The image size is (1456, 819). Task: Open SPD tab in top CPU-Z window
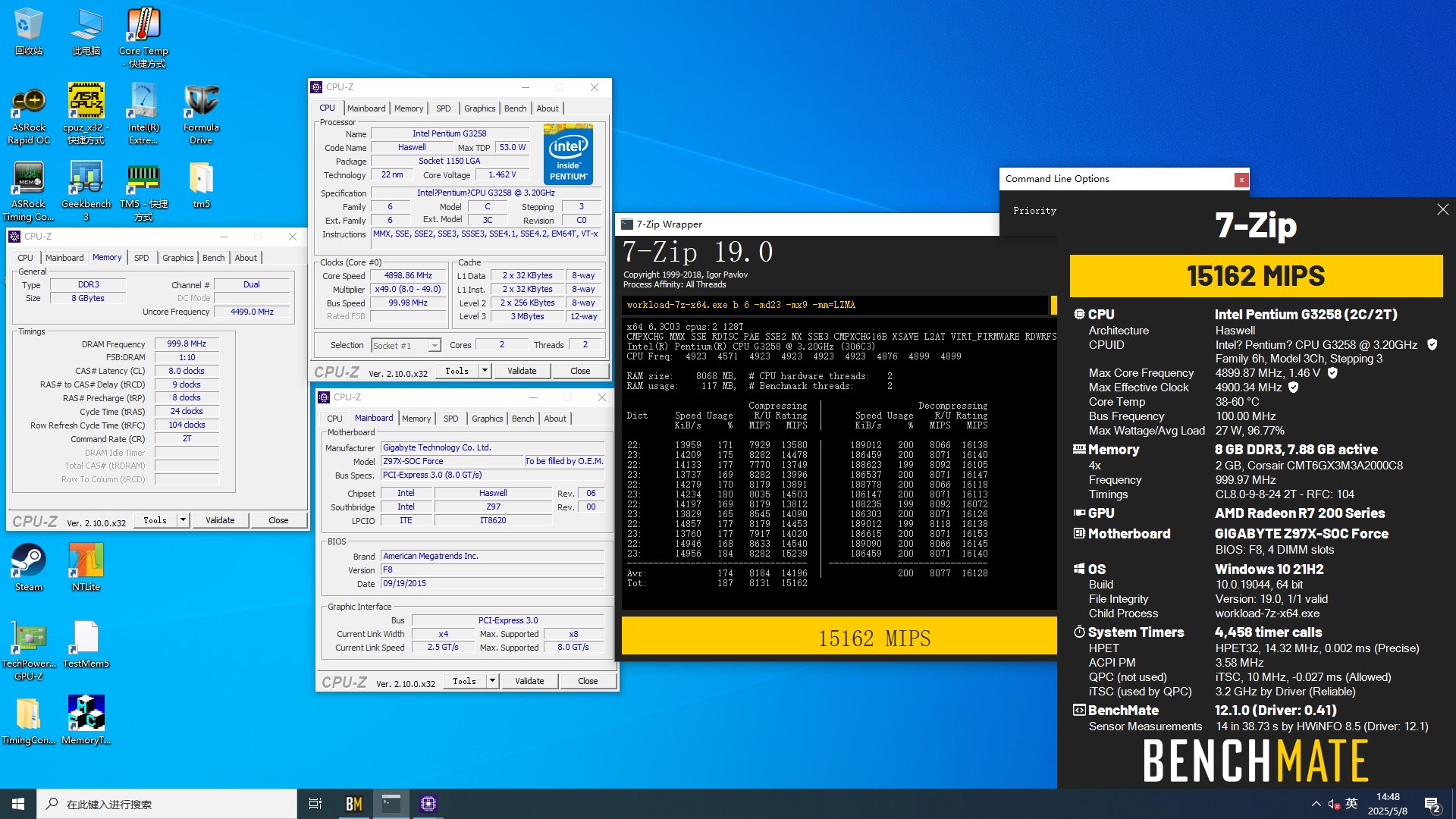pos(444,108)
